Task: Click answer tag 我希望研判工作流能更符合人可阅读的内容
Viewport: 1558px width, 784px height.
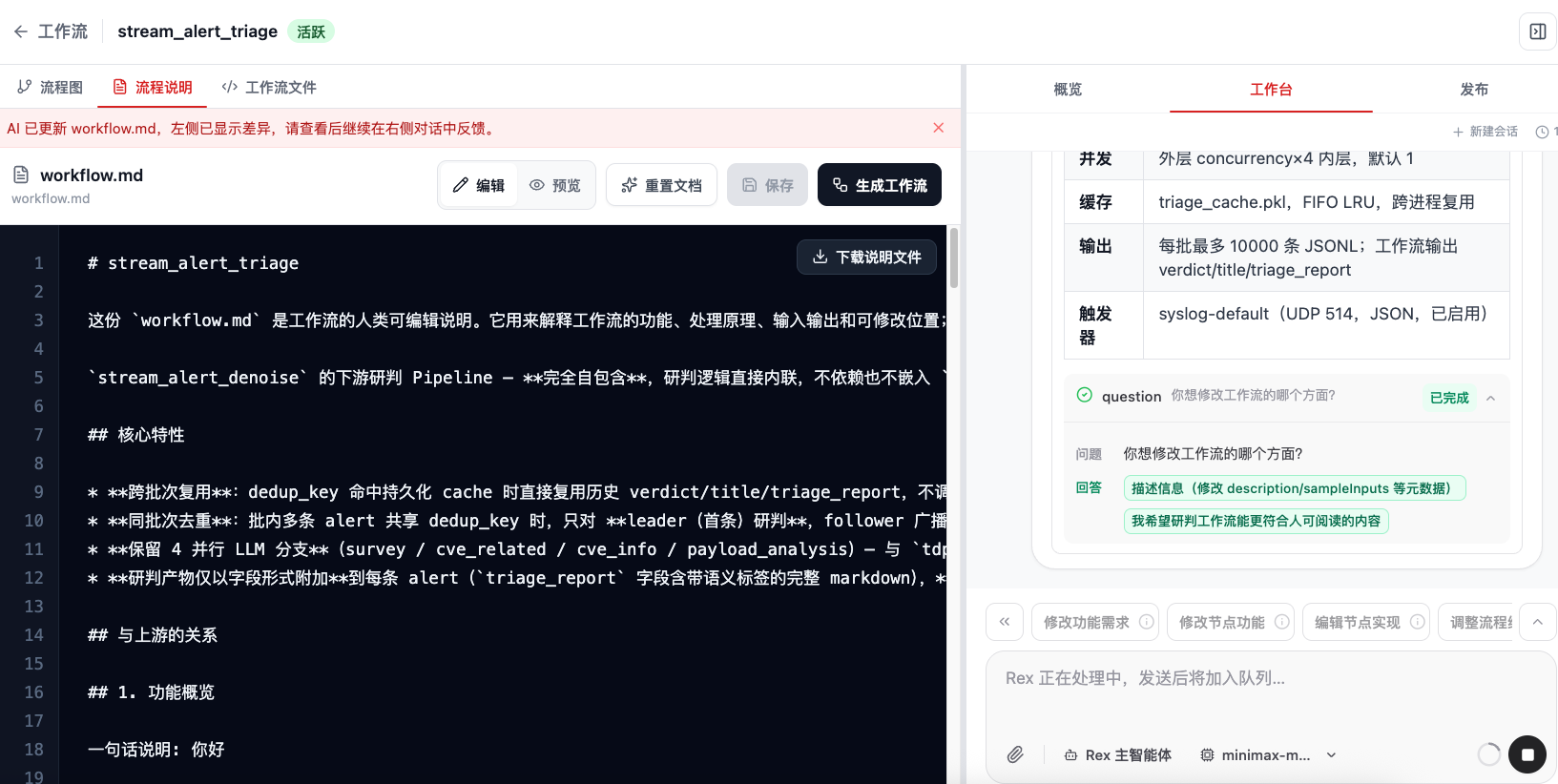Action: [x=1256, y=521]
